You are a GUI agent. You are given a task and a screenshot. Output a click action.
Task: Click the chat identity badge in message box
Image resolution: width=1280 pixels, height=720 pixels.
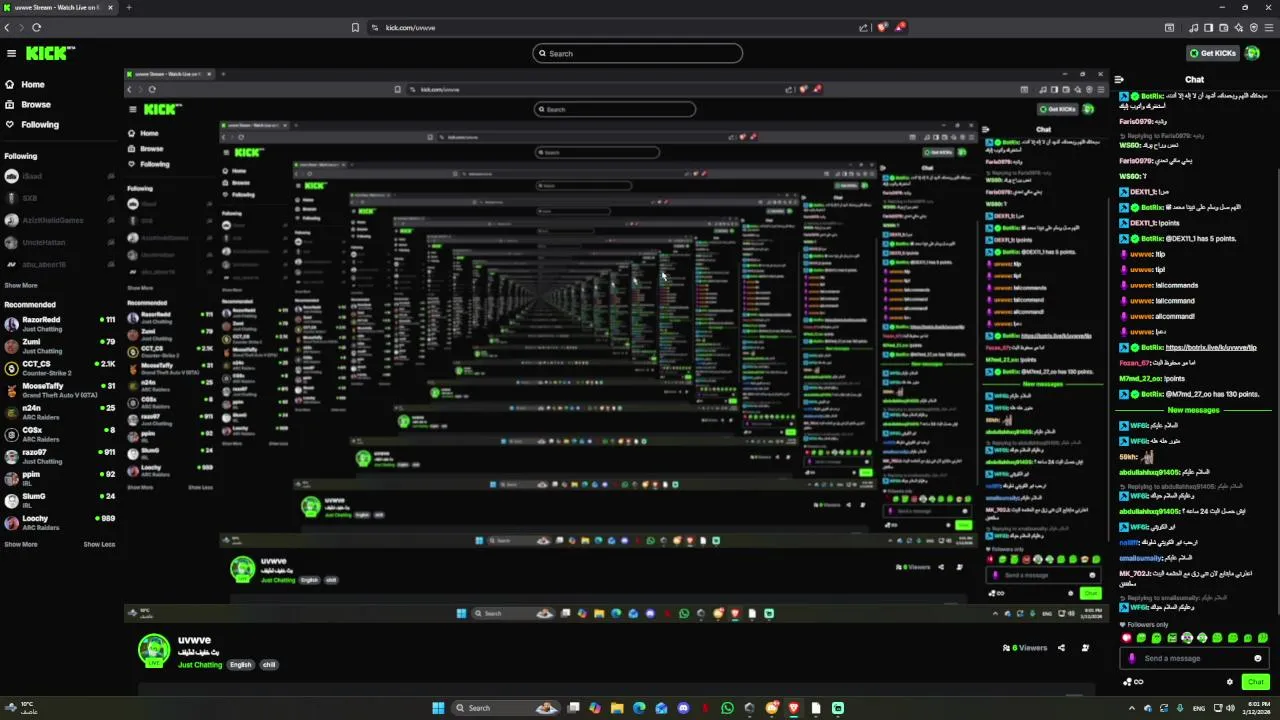pos(1132,658)
